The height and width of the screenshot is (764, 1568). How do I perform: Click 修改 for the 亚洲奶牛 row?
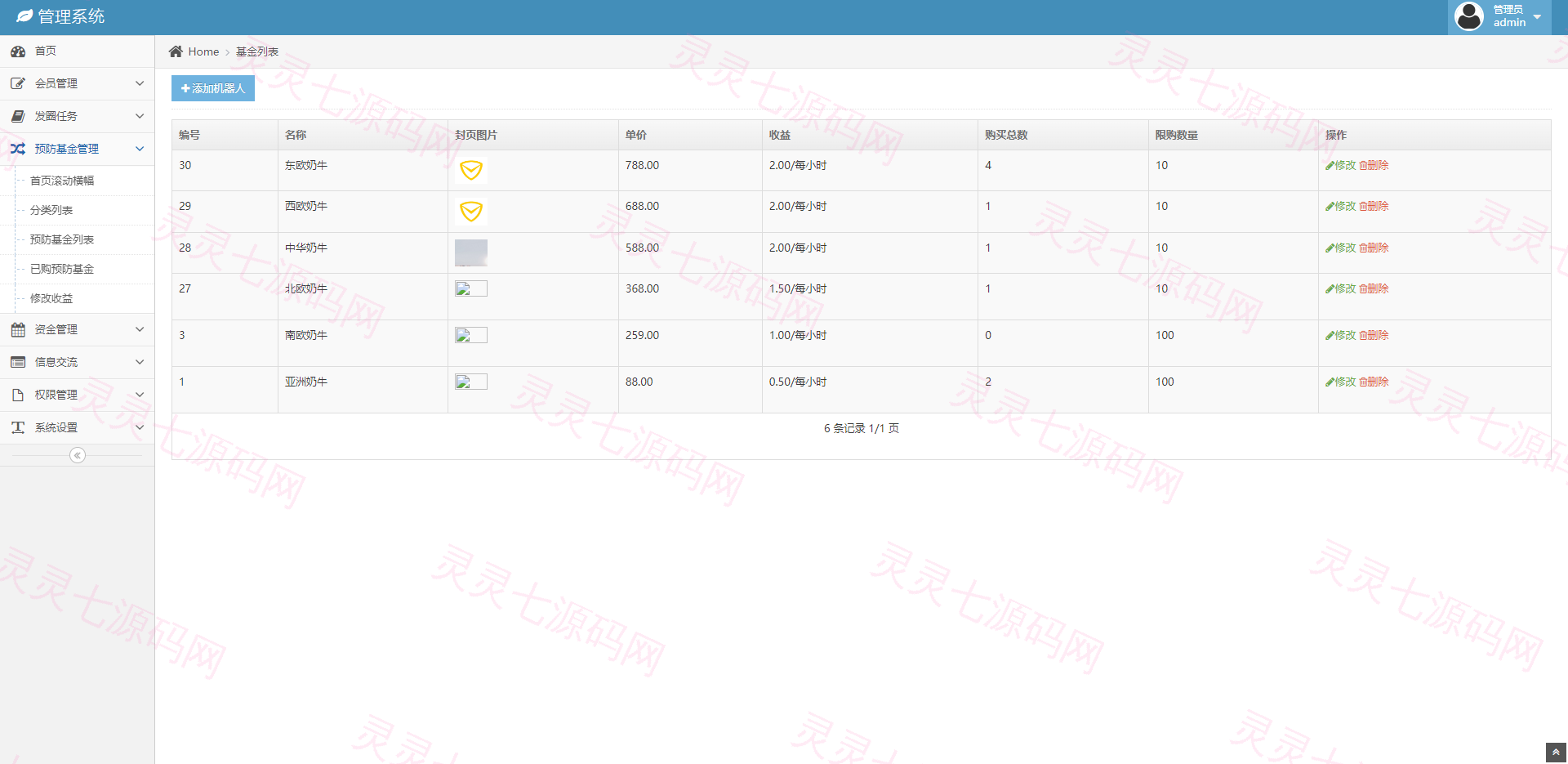1340,382
